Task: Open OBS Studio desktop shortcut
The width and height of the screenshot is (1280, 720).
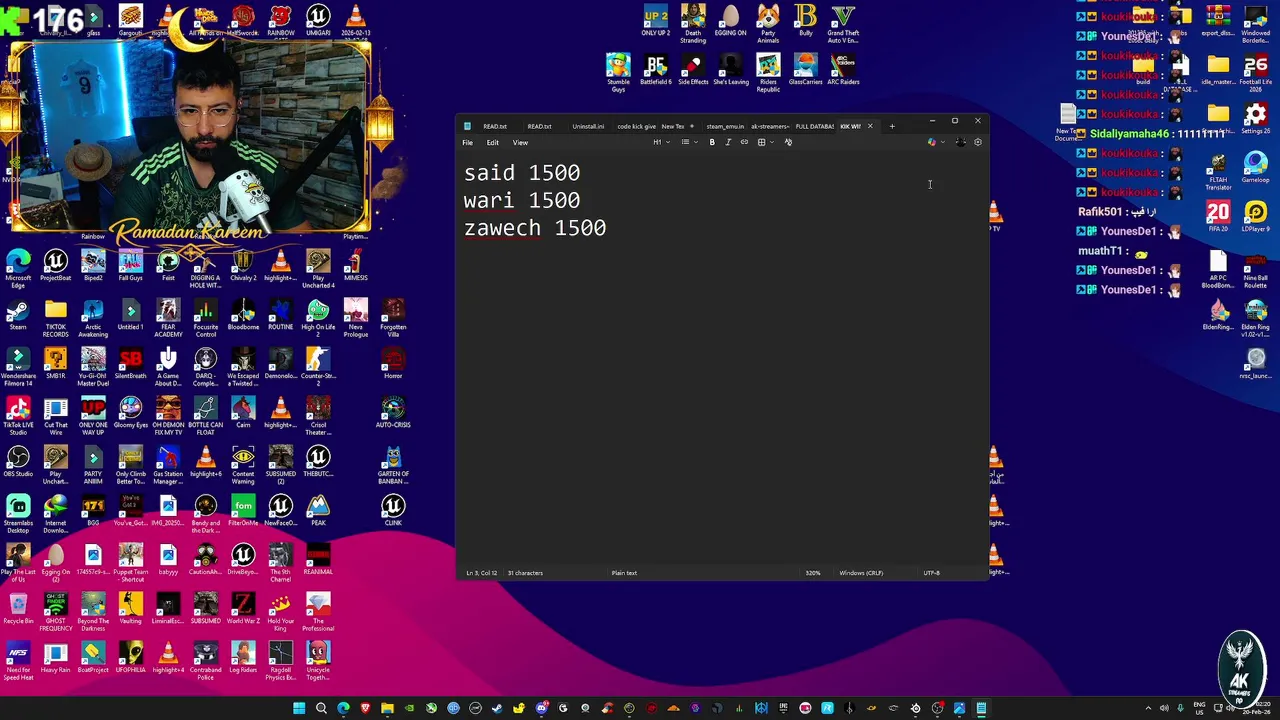Action: coord(18,461)
